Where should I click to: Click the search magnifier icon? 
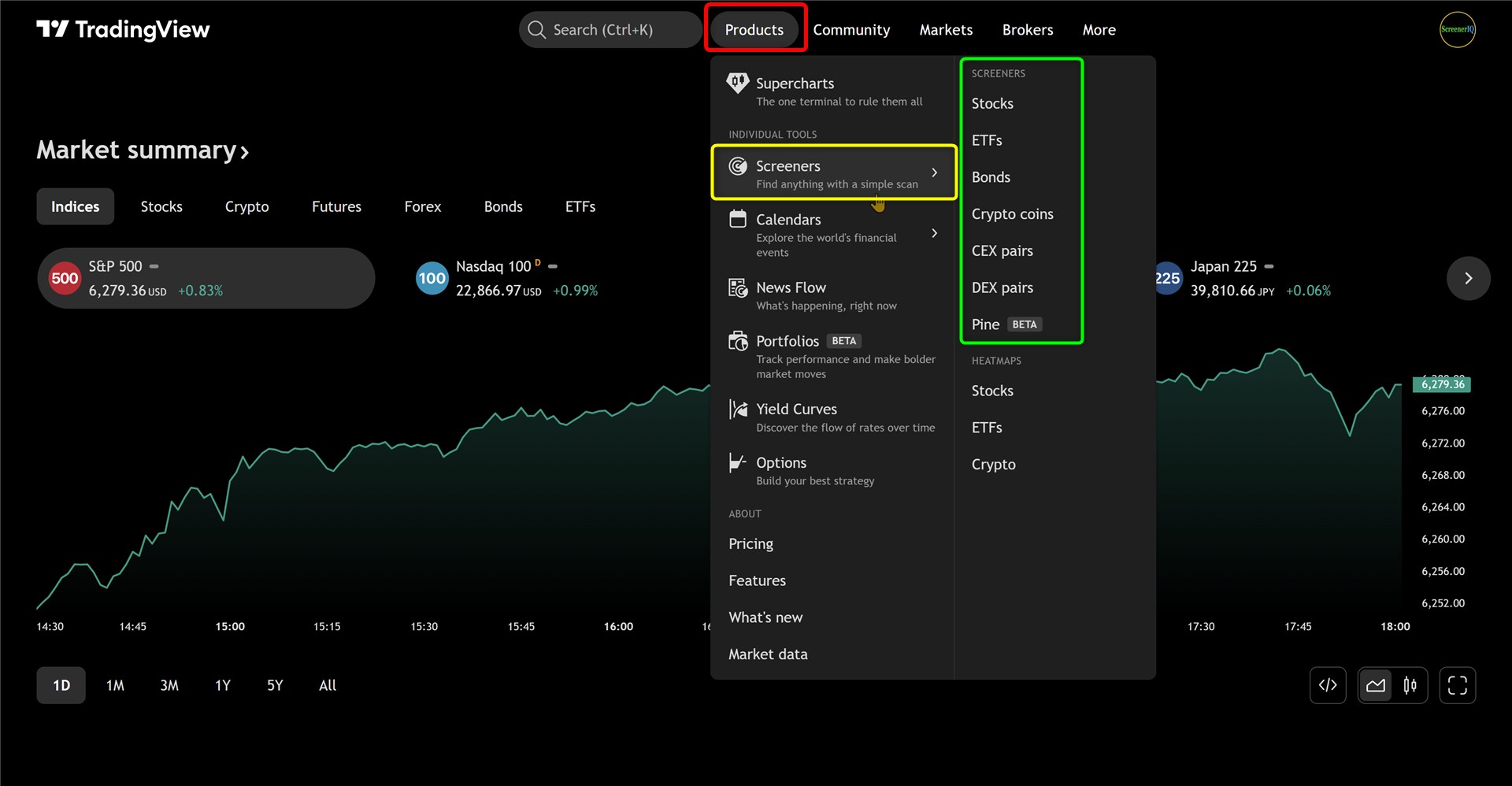(536, 30)
